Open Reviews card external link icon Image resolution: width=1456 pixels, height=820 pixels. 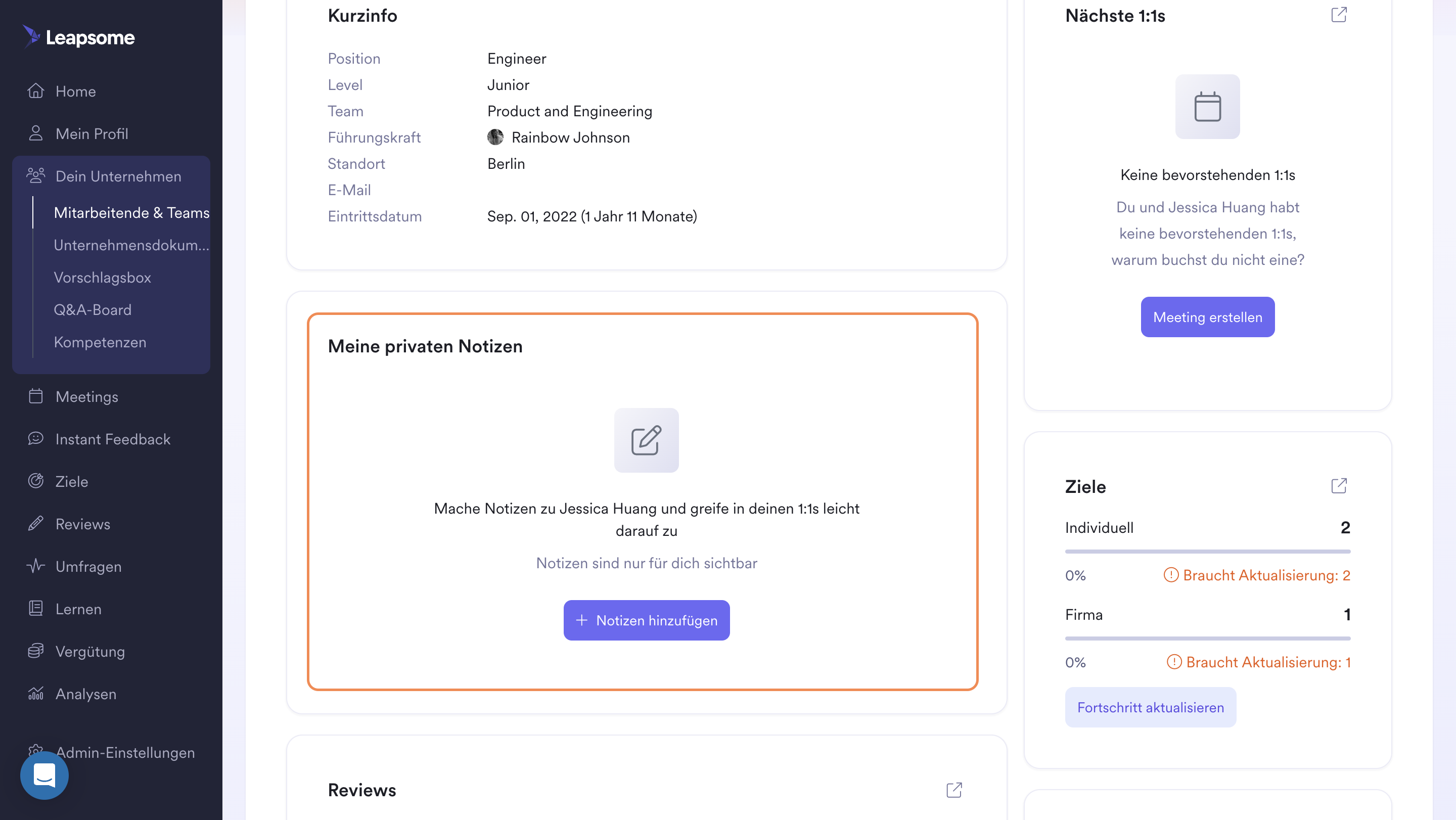coord(954,790)
